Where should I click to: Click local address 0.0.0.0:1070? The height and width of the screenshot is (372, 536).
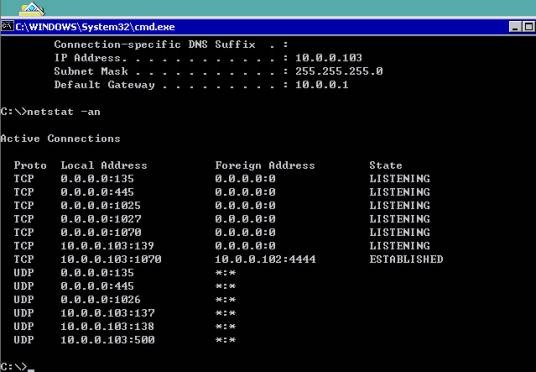pyautogui.click(x=101, y=232)
